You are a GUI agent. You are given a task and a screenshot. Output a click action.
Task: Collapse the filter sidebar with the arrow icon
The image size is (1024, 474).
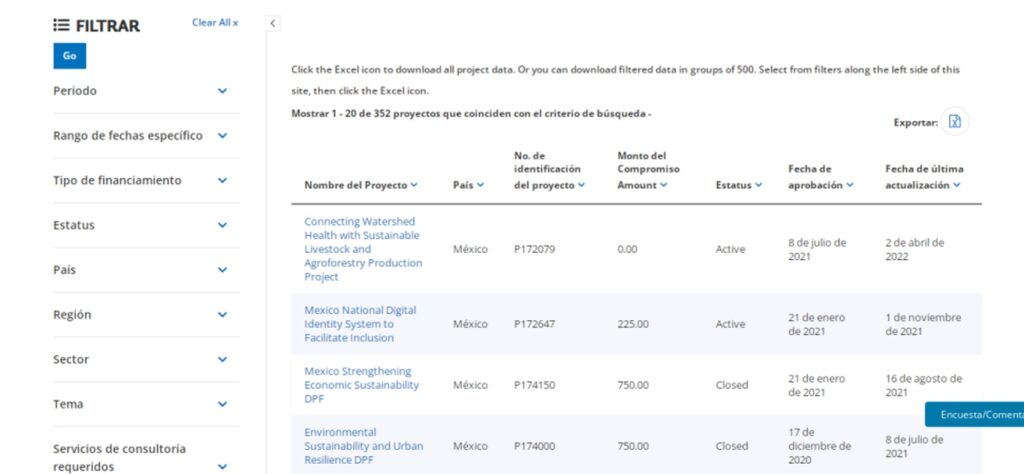click(x=273, y=23)
